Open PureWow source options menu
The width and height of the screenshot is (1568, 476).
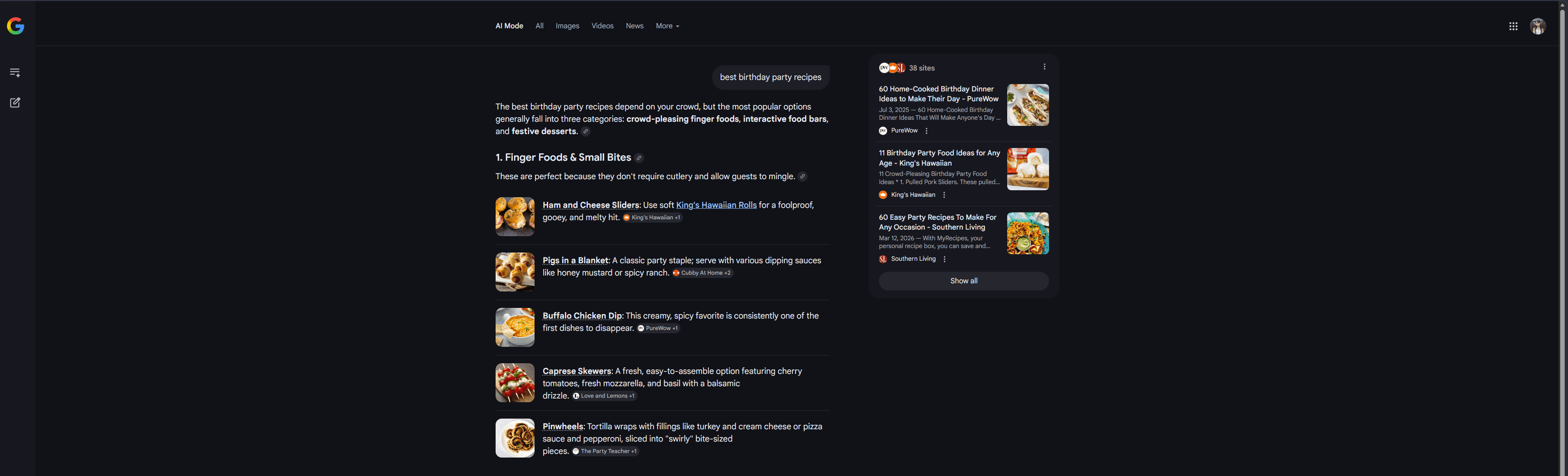[x=926, y=131]
